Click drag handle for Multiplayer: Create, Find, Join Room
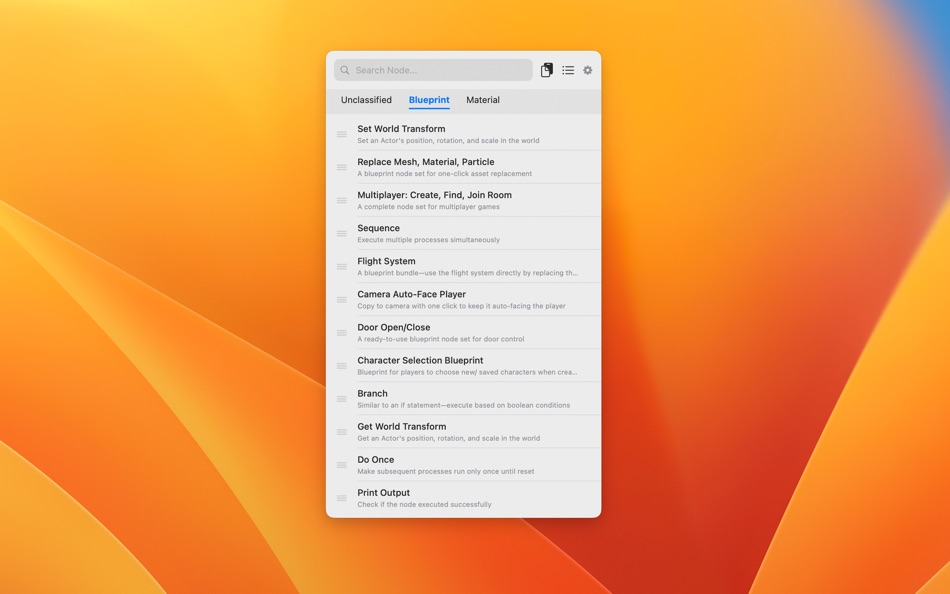The image size is (950, 594). tap(342, 201)
